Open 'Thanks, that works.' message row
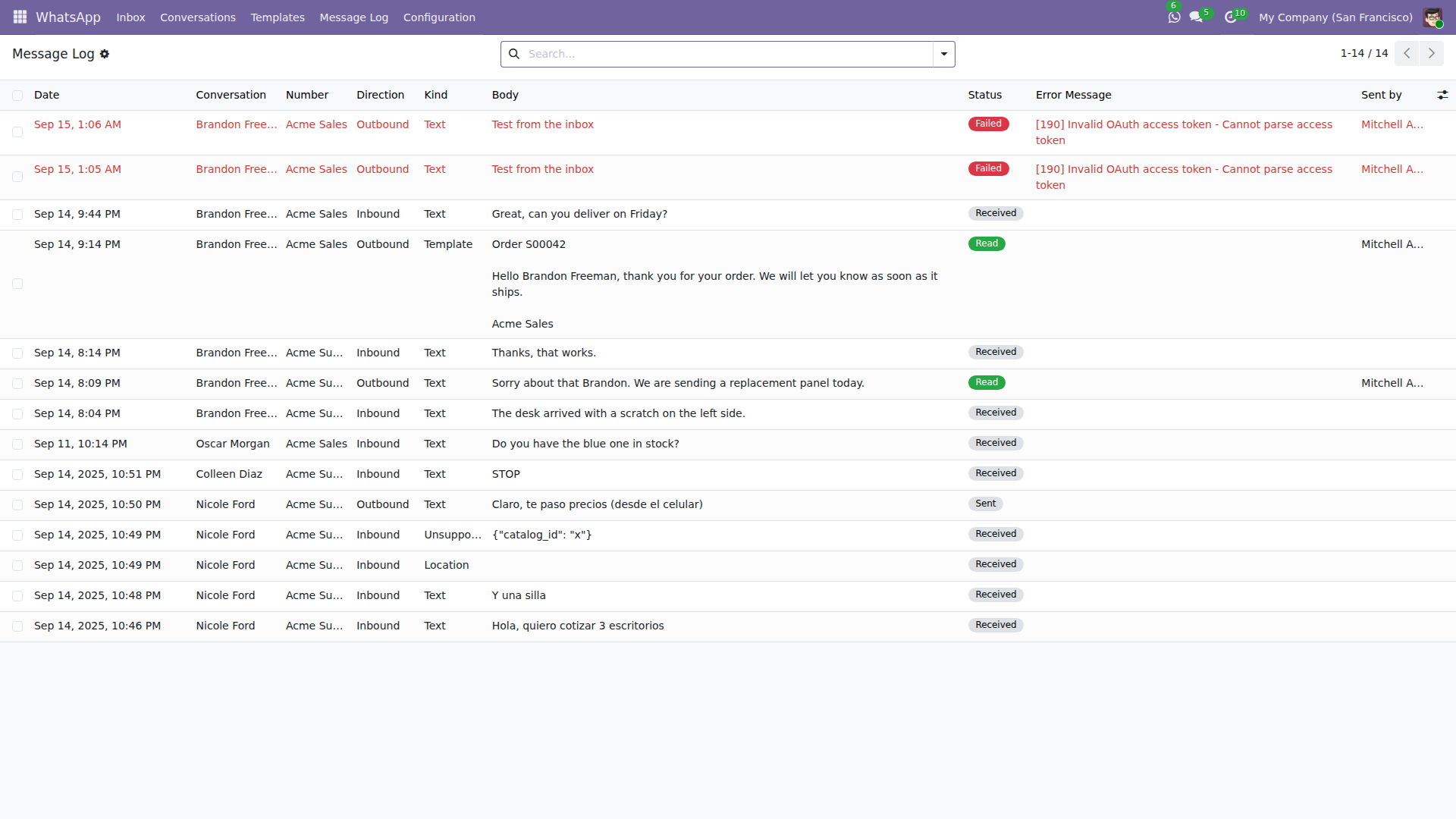The width and height of the screenshot is (1456, 819). [544, 353]
